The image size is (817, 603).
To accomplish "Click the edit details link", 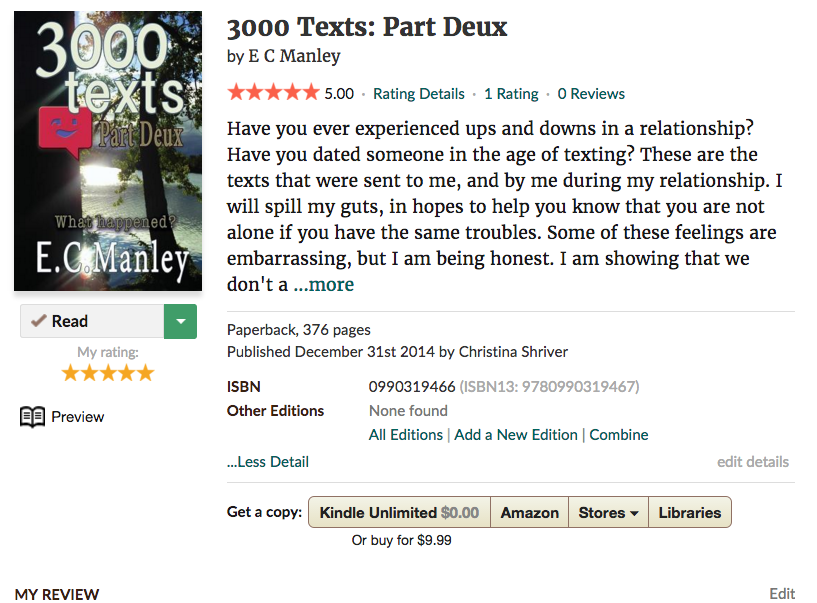I will coord(752,461).
